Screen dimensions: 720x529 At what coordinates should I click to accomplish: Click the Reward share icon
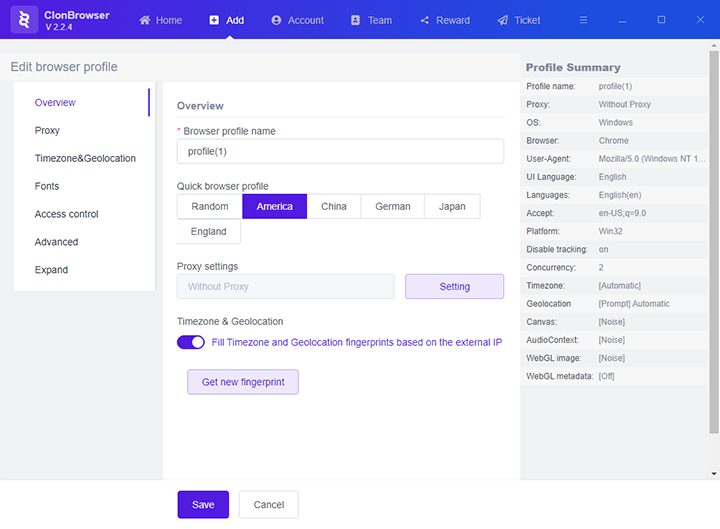pos(425,20)
